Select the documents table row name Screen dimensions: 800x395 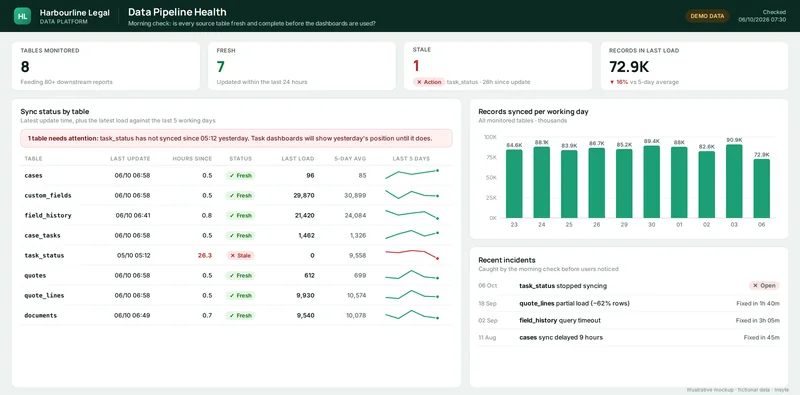(x=41, y=315)
